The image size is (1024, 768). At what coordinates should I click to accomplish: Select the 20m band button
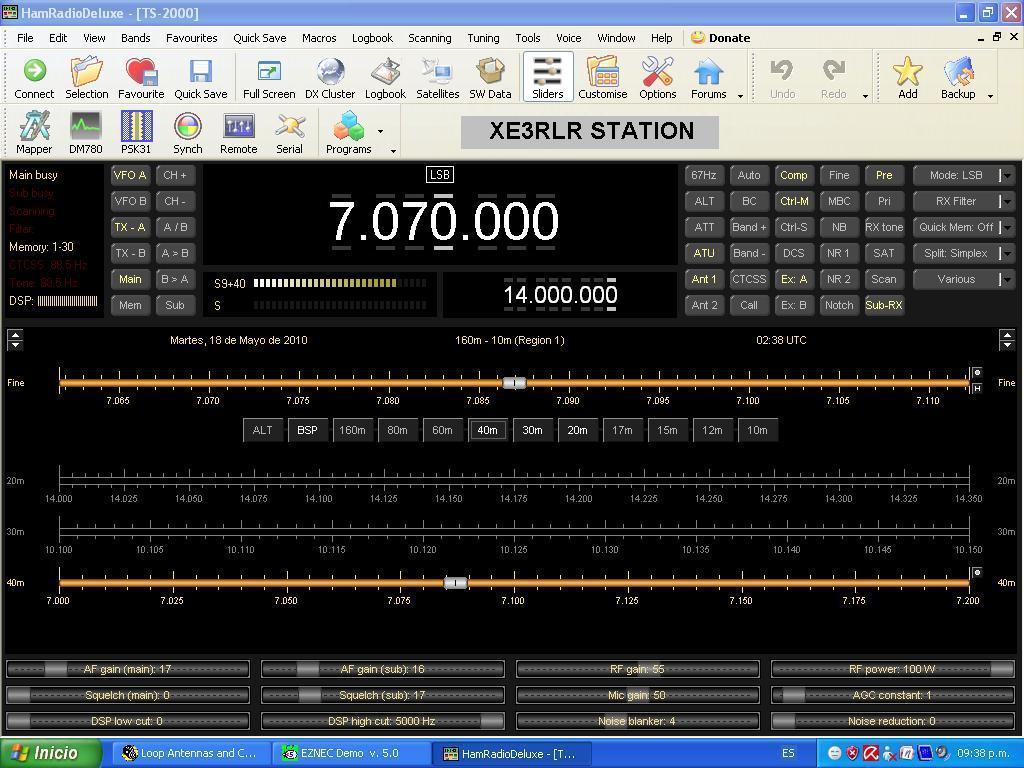click(x=577, y=430)
